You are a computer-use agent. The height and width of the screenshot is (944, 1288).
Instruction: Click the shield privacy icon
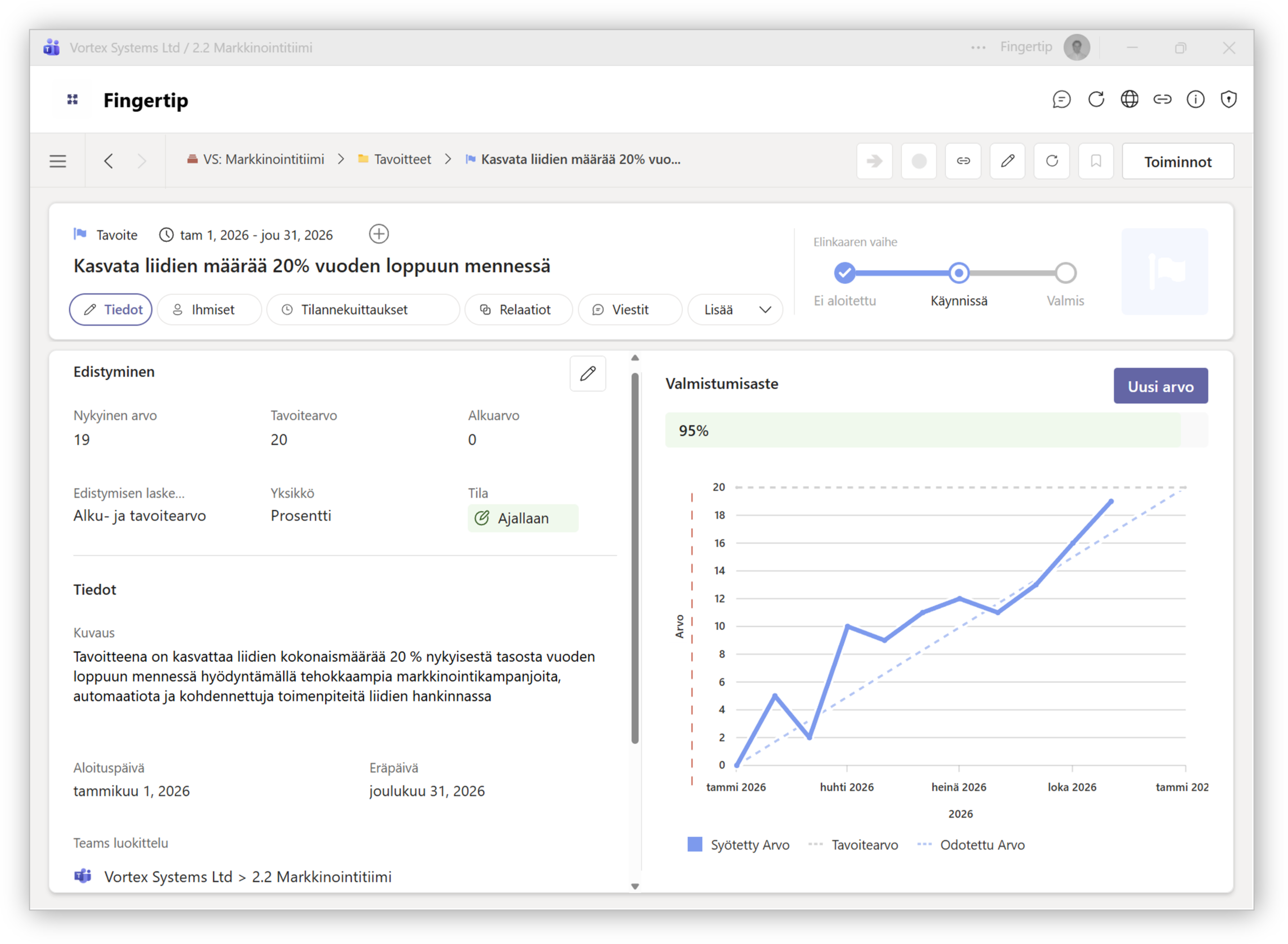click(x=1229, y=100)
